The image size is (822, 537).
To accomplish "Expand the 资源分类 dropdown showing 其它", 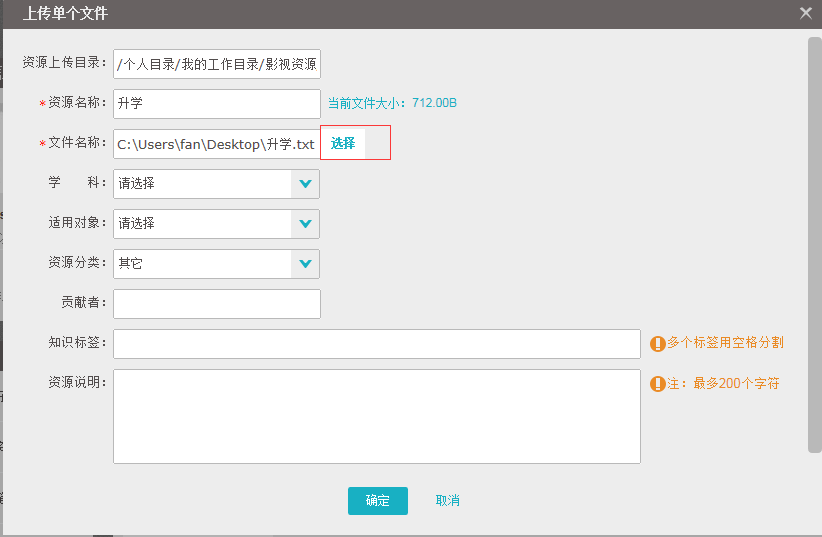I will [x=305, y=264].
